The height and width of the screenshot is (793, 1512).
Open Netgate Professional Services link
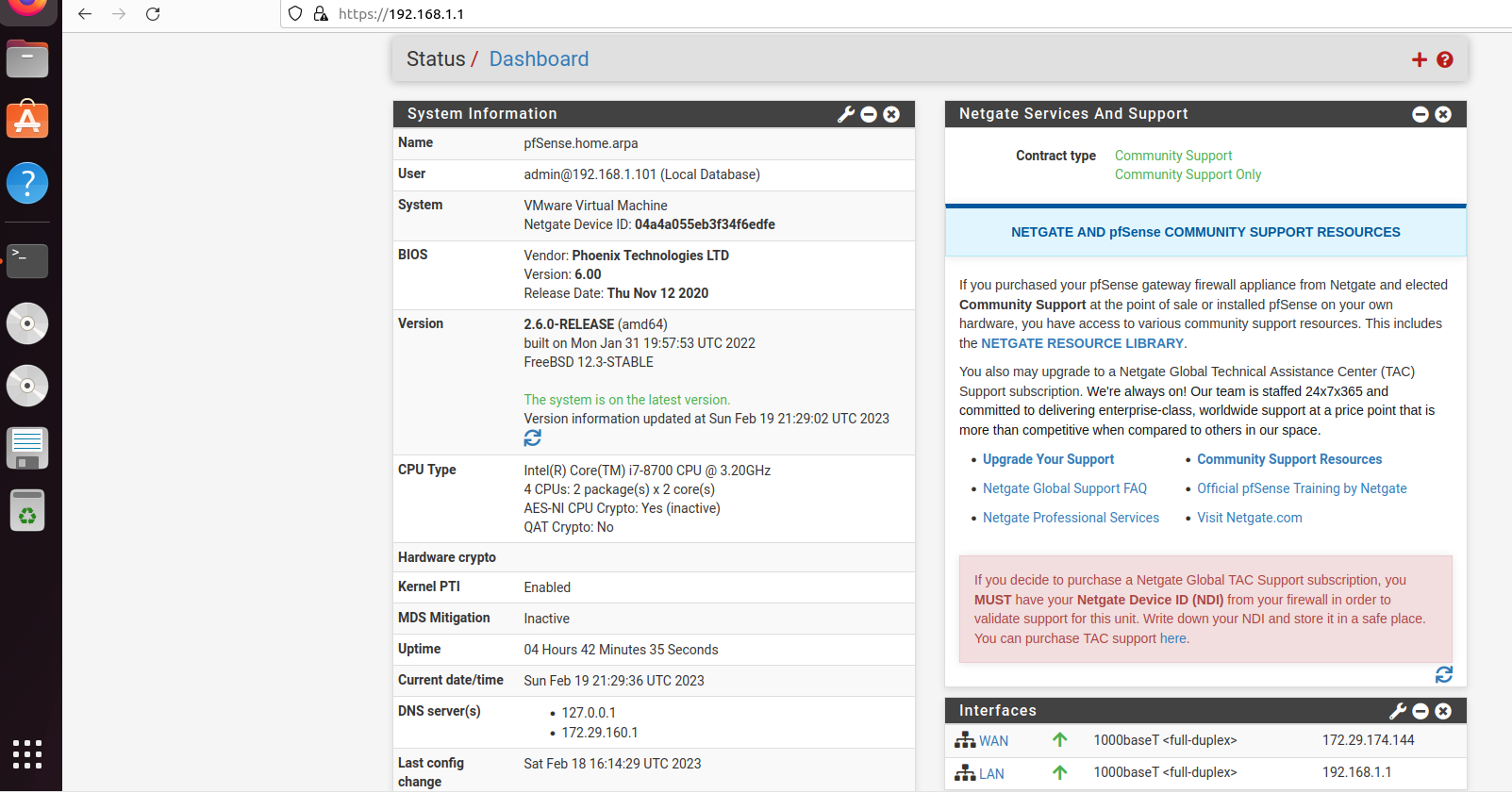tap(1071, 518)
